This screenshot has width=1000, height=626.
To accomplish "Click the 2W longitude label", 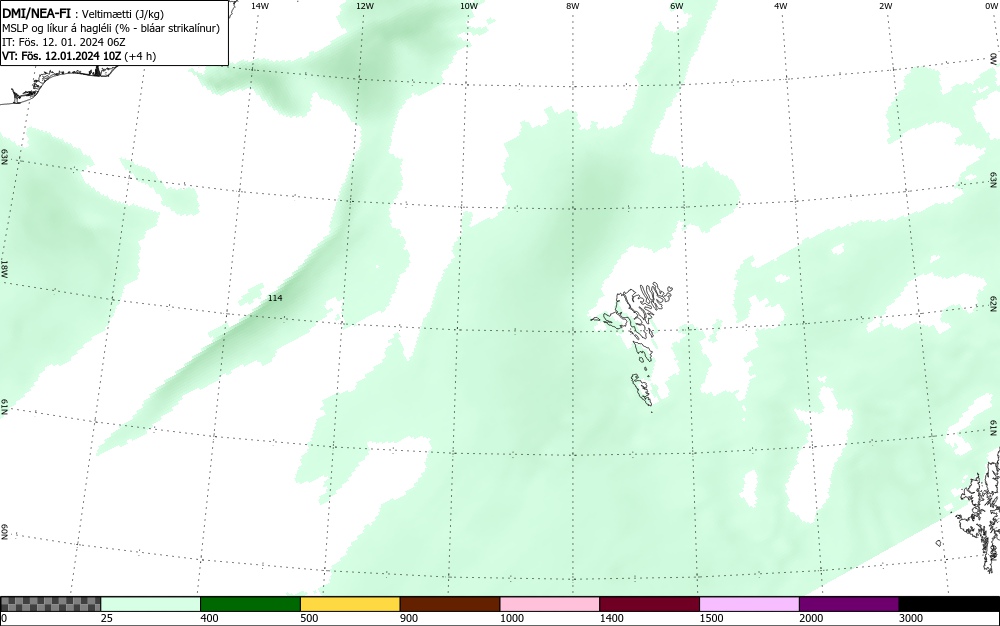I will pyautogui.click(x=885, y=6).
